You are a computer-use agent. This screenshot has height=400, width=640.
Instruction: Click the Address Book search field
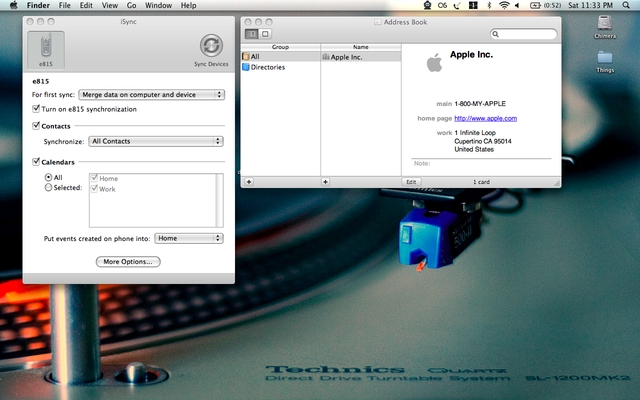524,34
